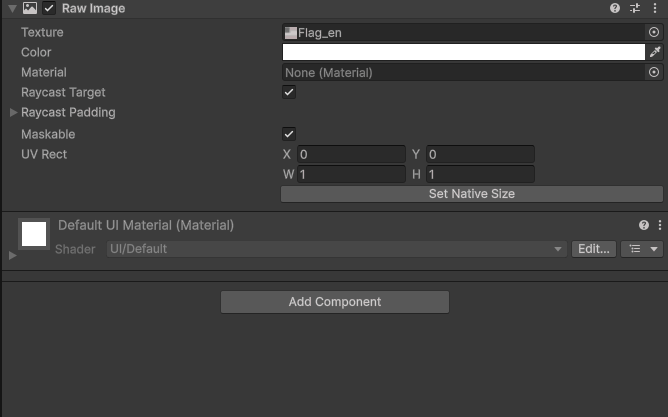Click the Default UI Material preview thumbnail
The height and width of the screenshot is (417, 668).
34,234
